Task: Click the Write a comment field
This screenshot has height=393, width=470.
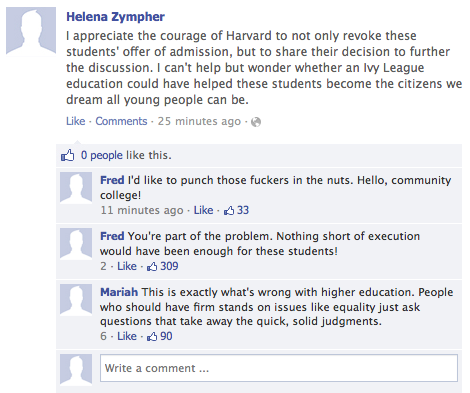Action: 279,368
